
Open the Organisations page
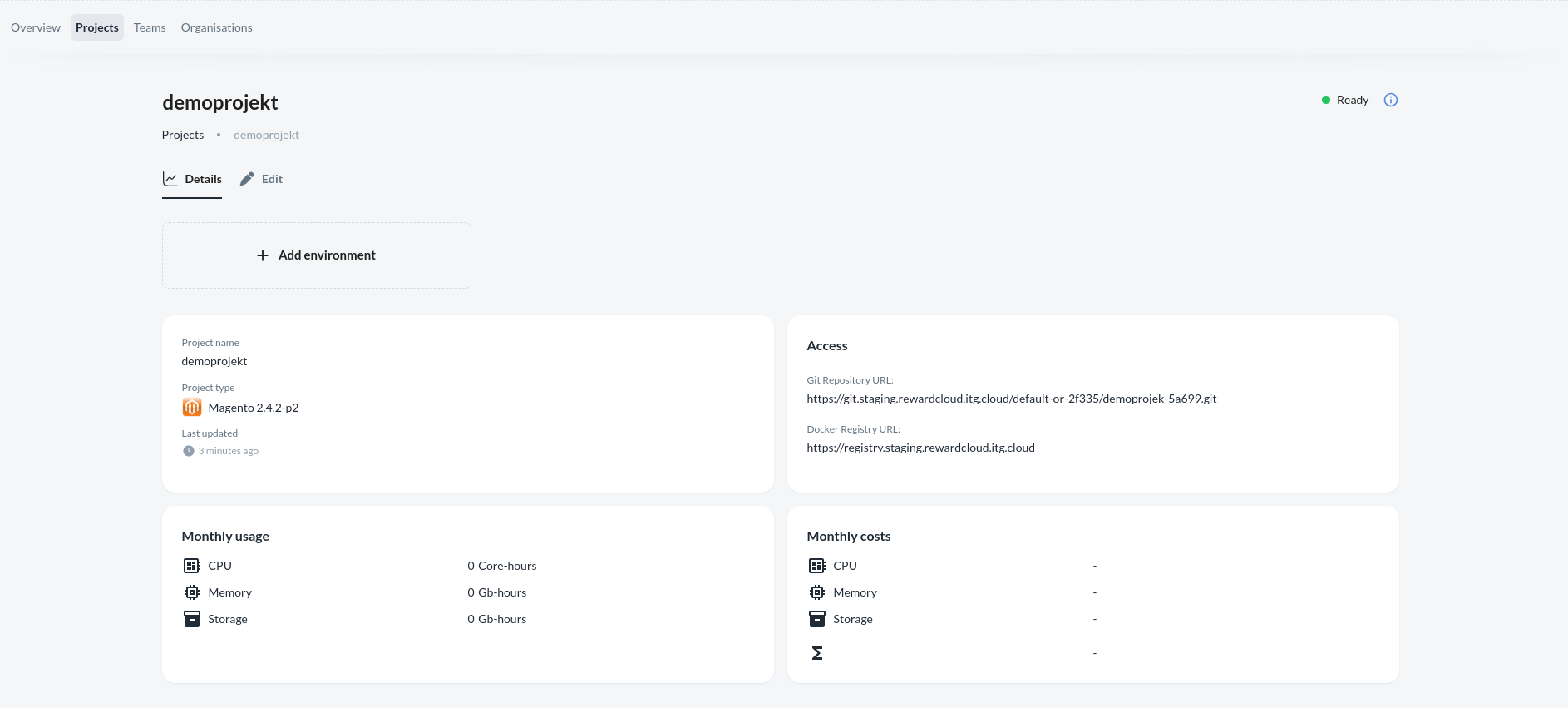[x=216, y=27]
